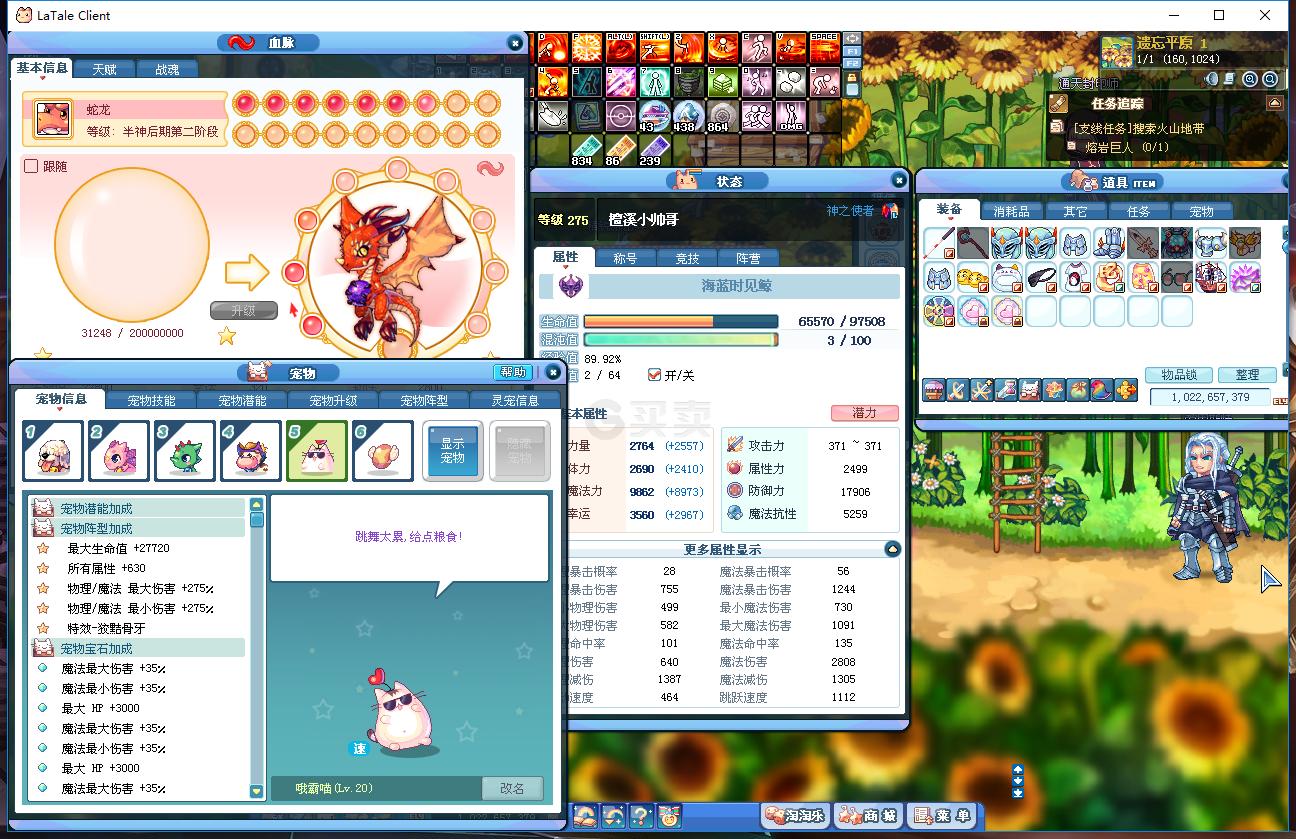Collapse the 任务追踪 quest tracker
1296x839 pixels.
pos(1275,103)
